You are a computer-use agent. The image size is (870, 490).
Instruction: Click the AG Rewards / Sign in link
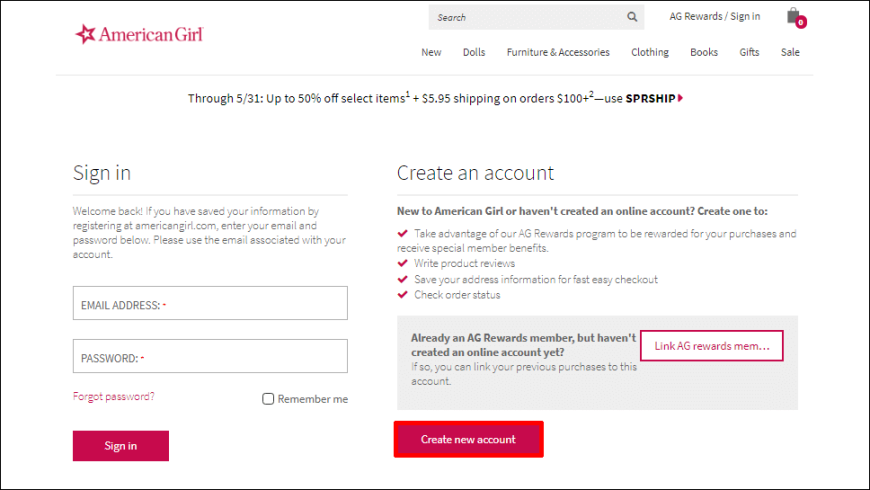(x=715, y=17)
